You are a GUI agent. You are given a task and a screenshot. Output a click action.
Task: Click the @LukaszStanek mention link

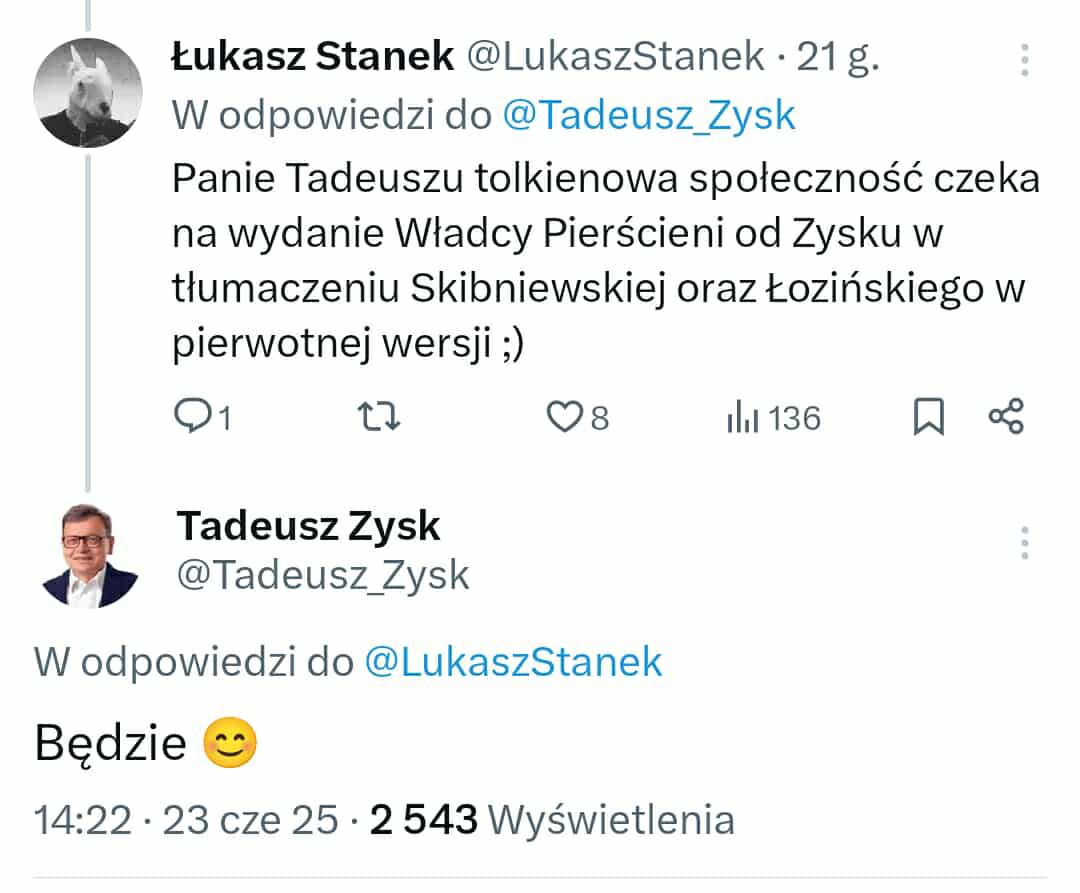pyautogui.click(x=513, y=662)
